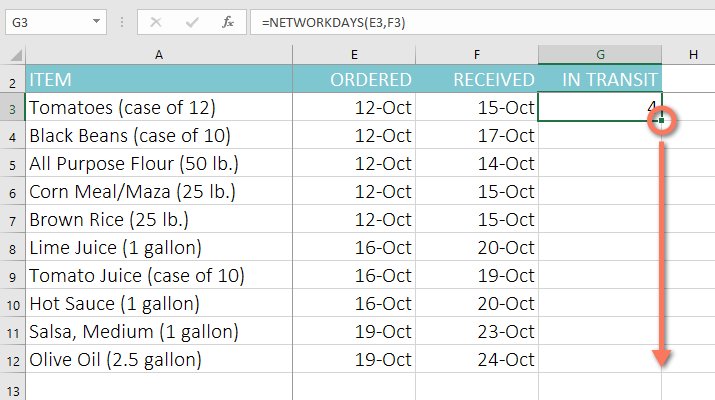
Task: Click the RECEIVED date 17-Oct cell
Action: pyautogui.click(x=477, y=135)
